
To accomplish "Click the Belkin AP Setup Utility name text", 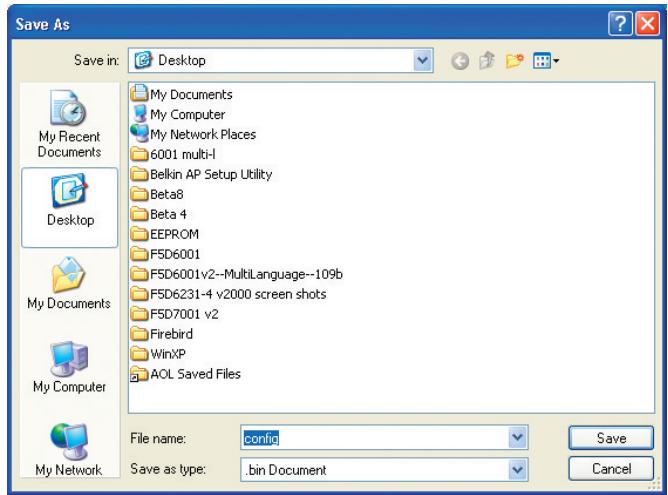I will click(211, 174).
